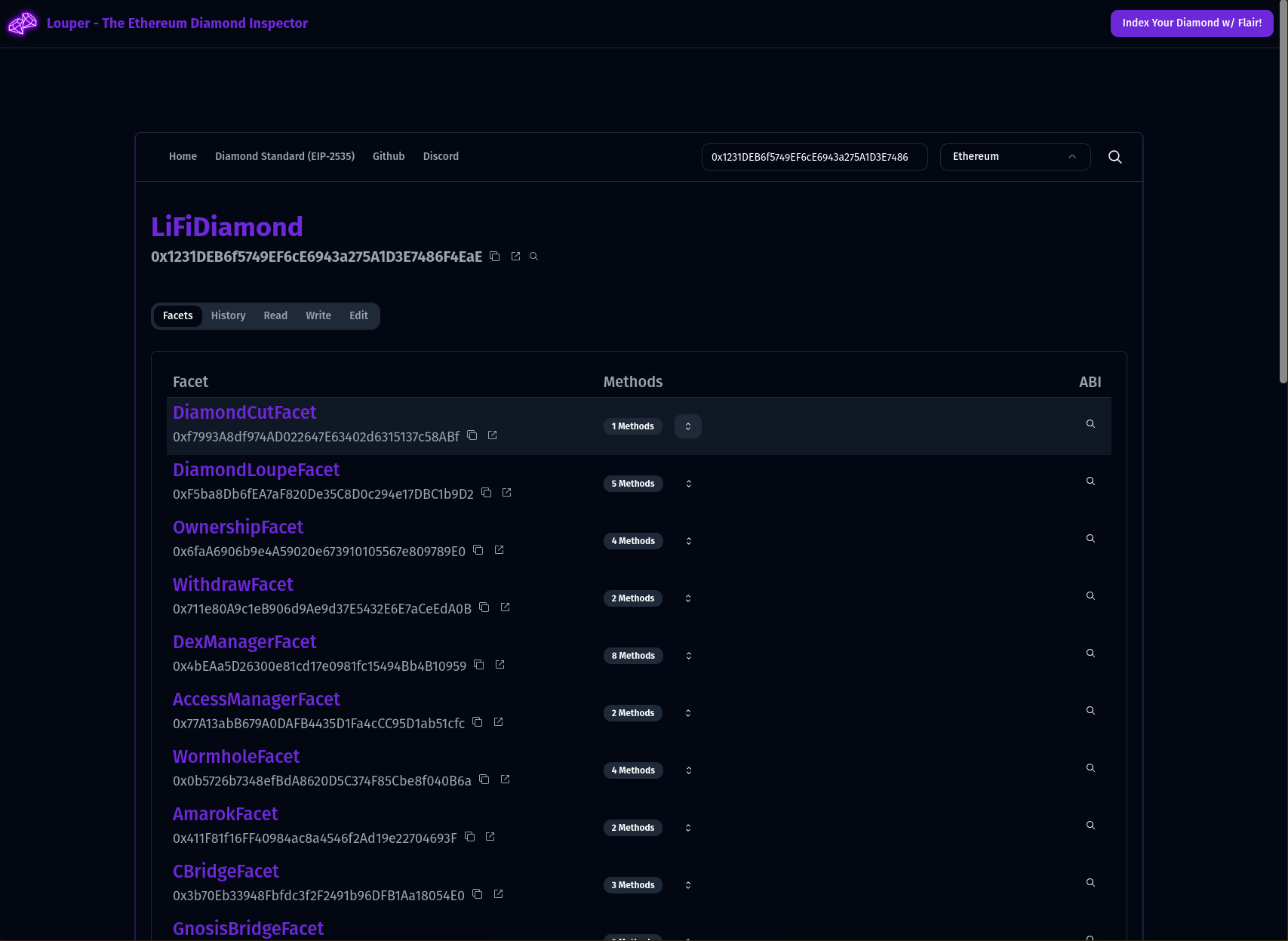Viewport: 1288px width, 941px height.
Task: Switch to the Read tab
Action: pos(275,316)
